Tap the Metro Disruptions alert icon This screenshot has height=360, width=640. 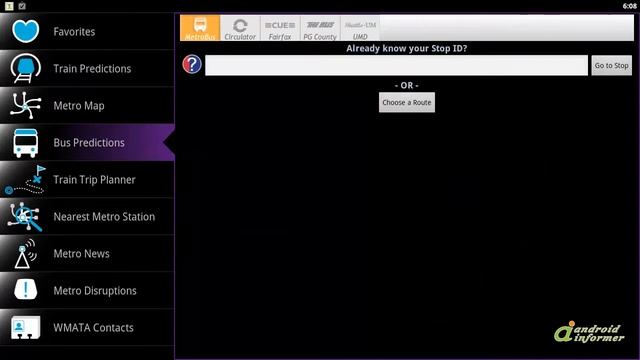click(x=25, y=289)
